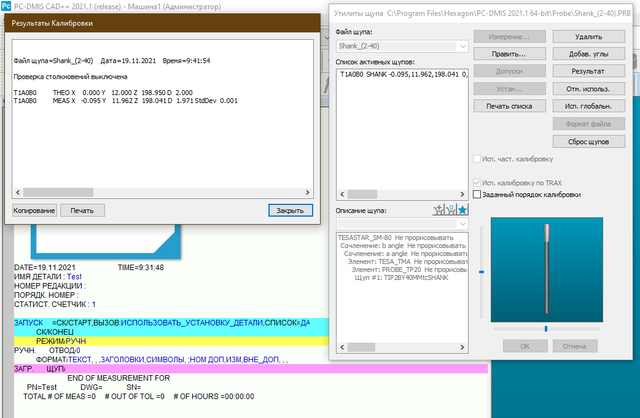
Task: Click the blue star icon above probe description
Action: tap(462, 210)
